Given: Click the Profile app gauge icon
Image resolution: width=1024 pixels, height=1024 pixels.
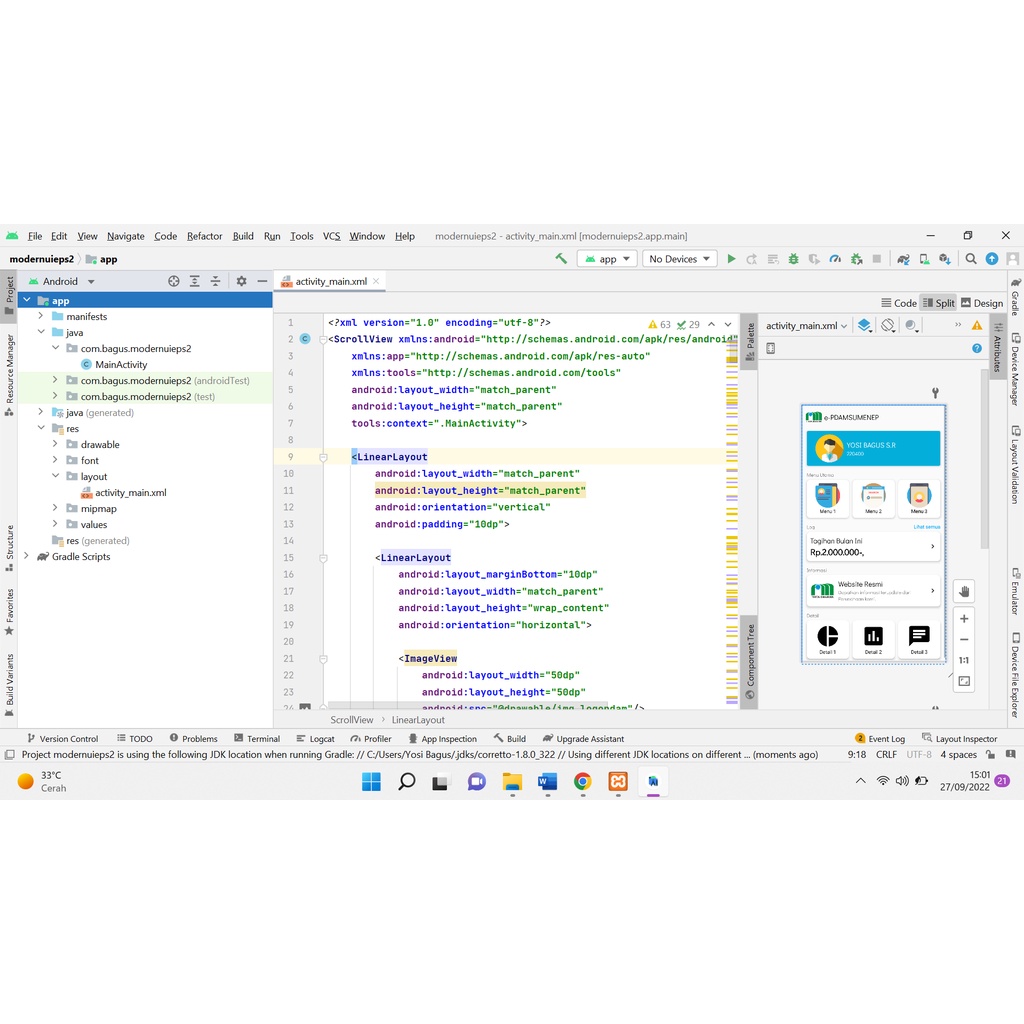Looking at the screenshot, I should point(835,259).
